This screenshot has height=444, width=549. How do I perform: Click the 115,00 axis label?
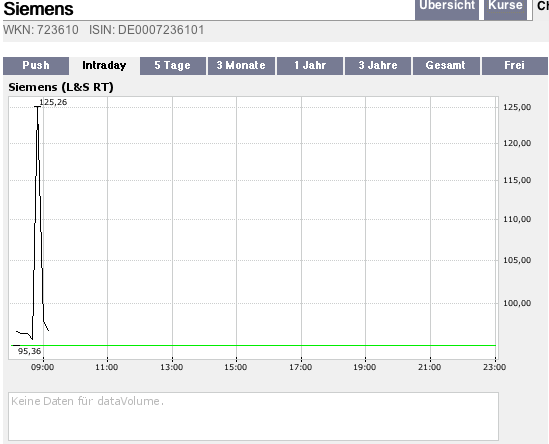517,180
